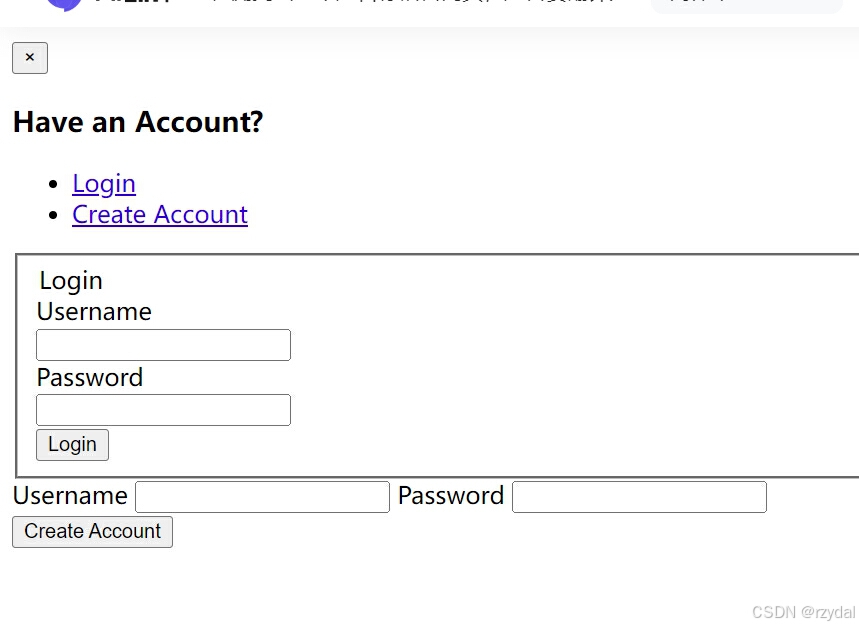Viewport: 859px width, 627px height.
Task: Click the purple logo at top left
Action: 65,4
